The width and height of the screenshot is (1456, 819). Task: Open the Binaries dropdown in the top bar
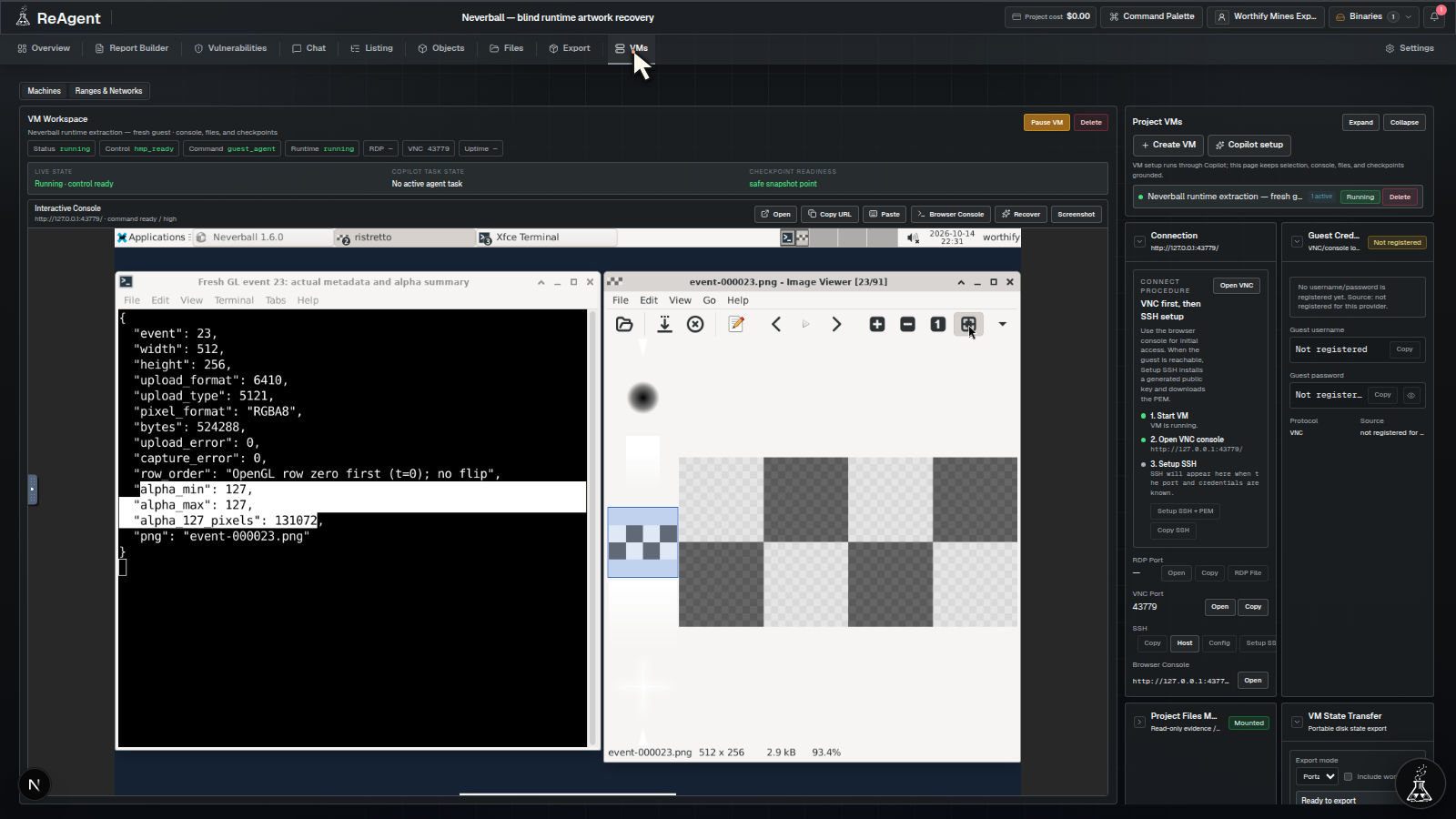click(x=1373, y=16)
